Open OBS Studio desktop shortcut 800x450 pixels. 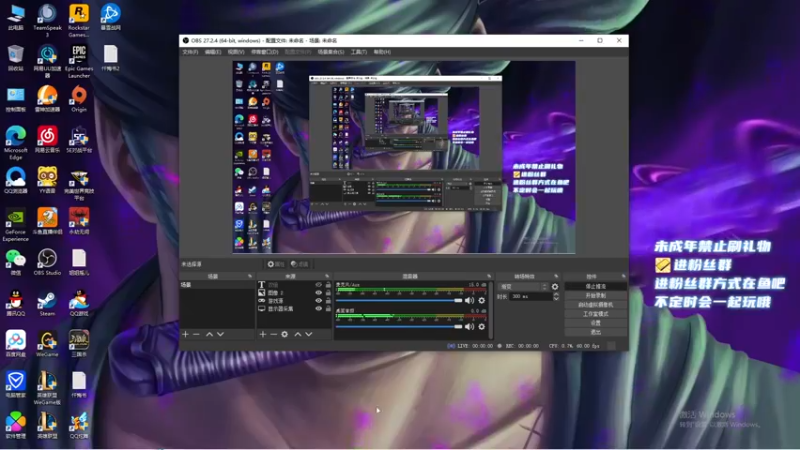[47, 262]
